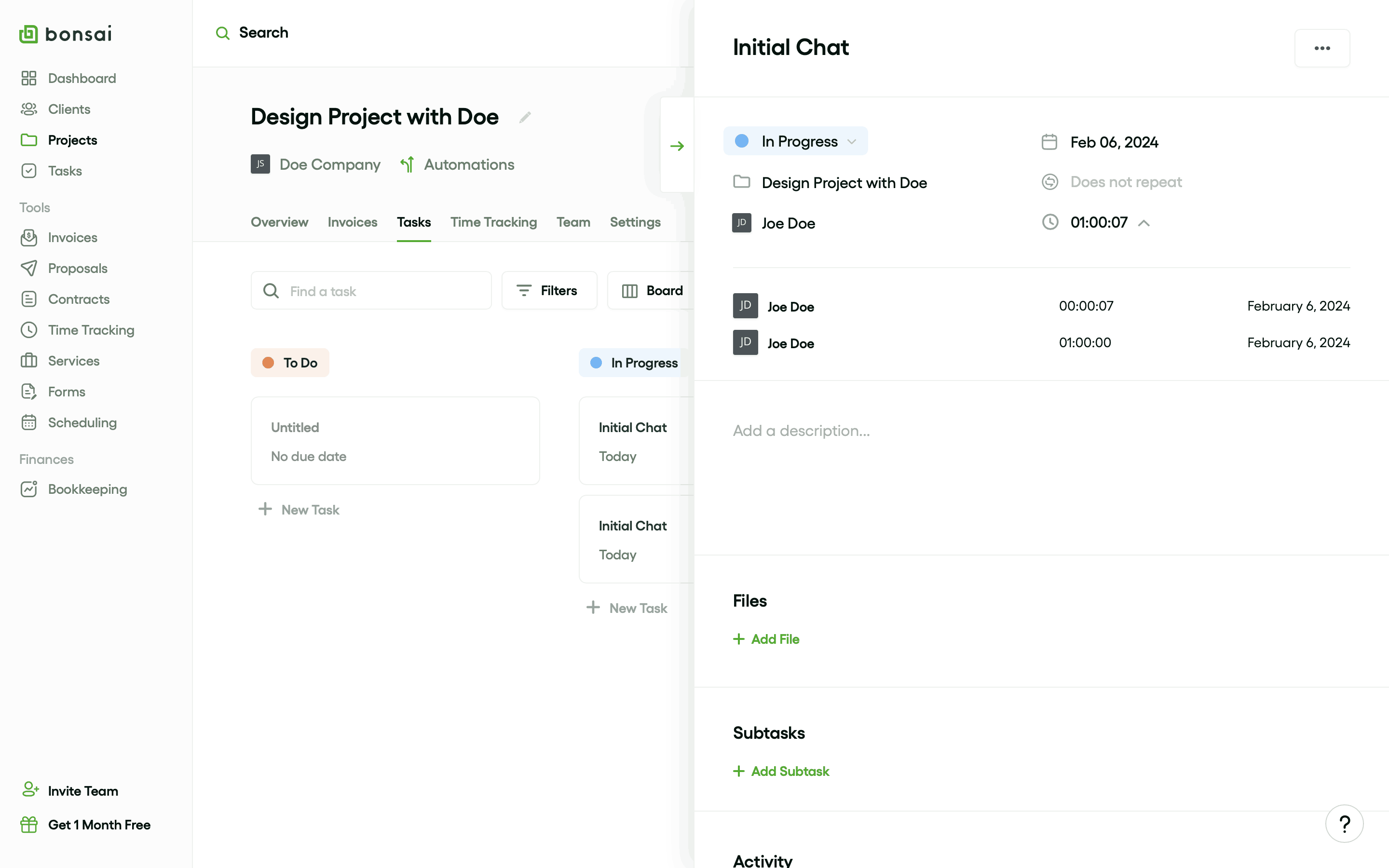Screen dimensions: 1389x868
Task: Open the Scheduling sidebar item
Action: point(82,422)
